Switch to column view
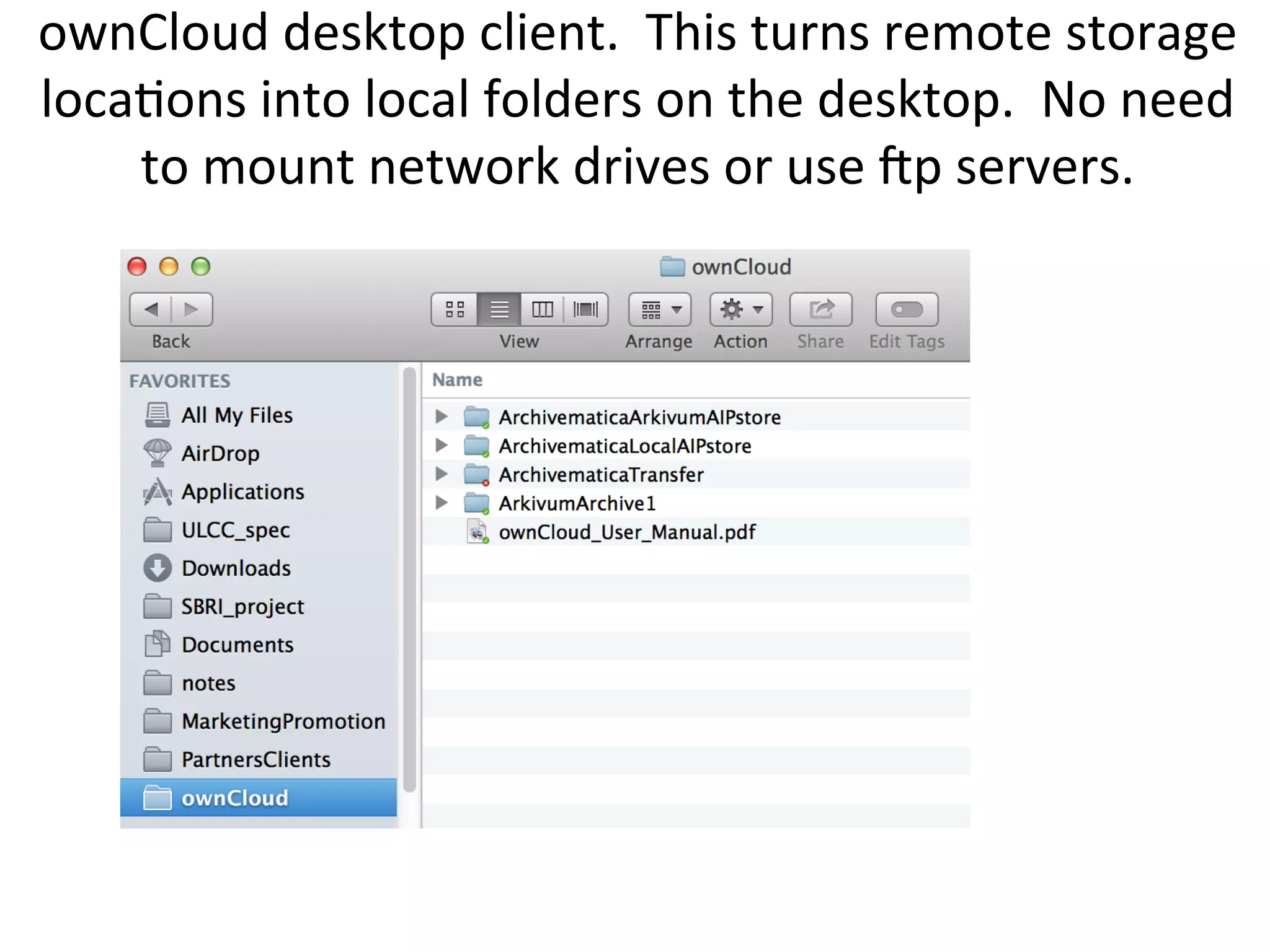The width and height of the screenshot is (1270, 952). pyautogui.click(x=543, y=309)
